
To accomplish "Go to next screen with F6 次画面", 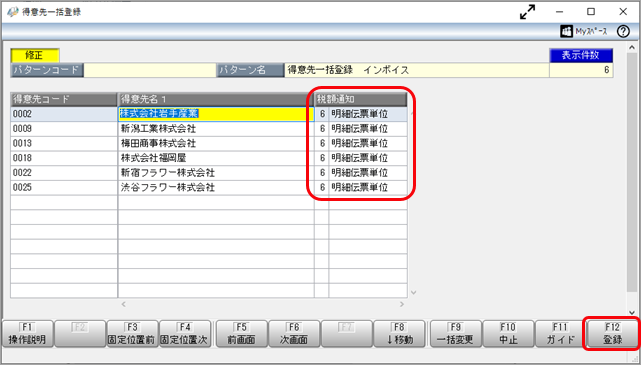I will pos(294,334).
